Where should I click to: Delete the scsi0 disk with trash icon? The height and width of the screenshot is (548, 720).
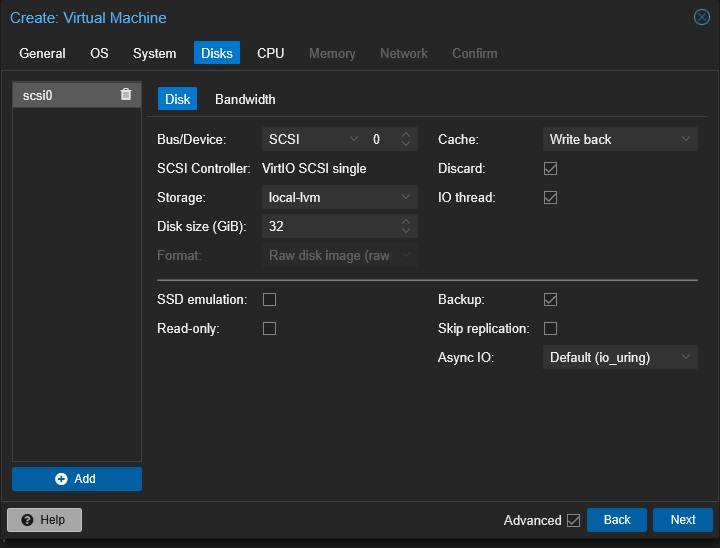(x=125, y=95)
